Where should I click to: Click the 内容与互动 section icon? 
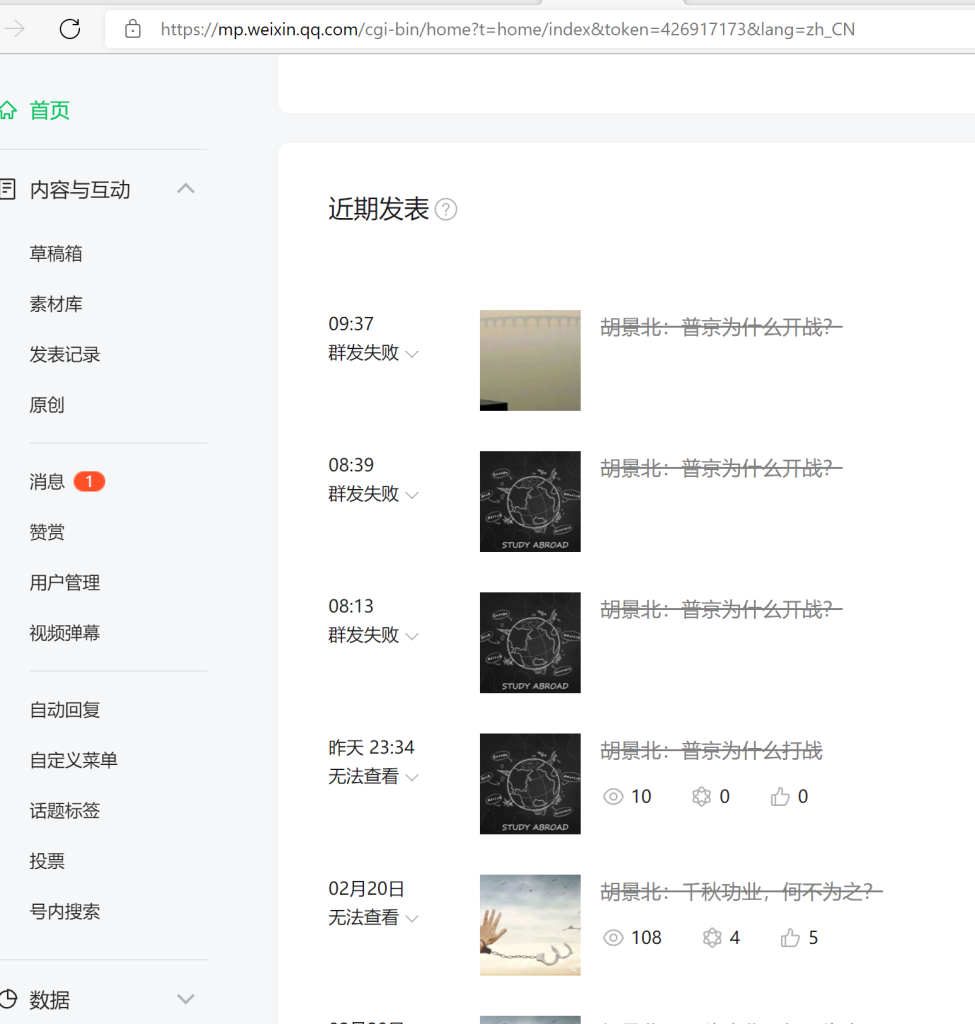pos(7,189)
